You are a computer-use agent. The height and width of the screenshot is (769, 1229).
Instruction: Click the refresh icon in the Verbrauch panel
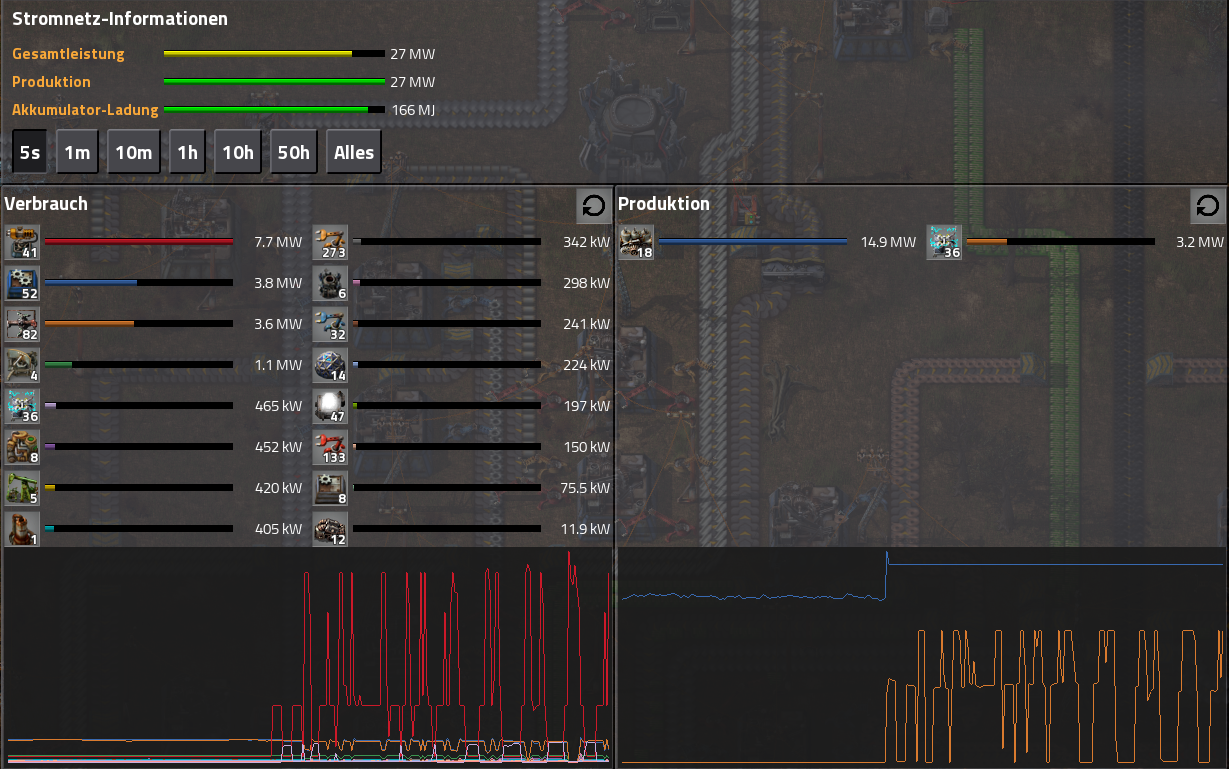tap(593, 206)
